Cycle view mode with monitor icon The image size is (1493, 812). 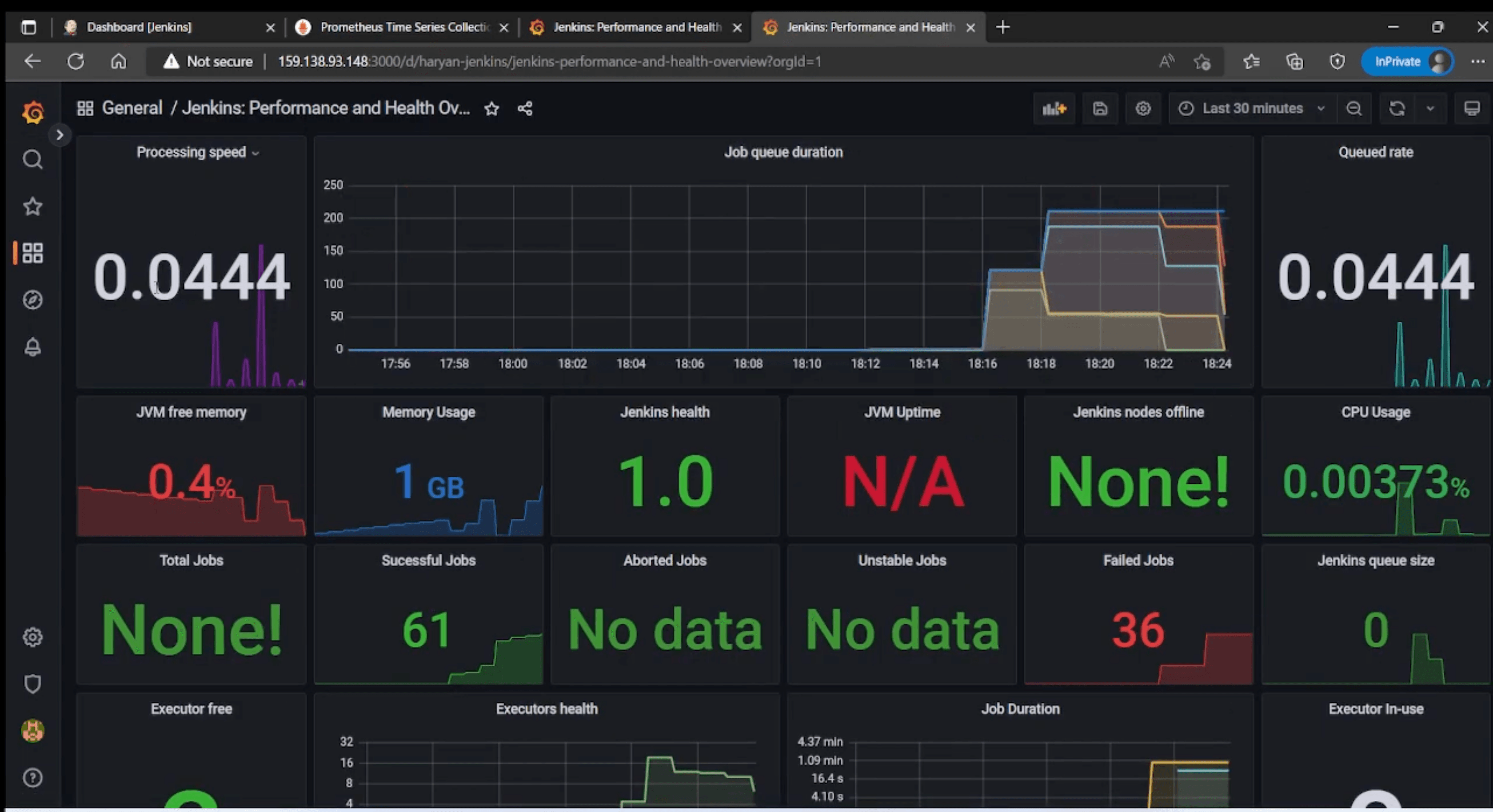1472,108
